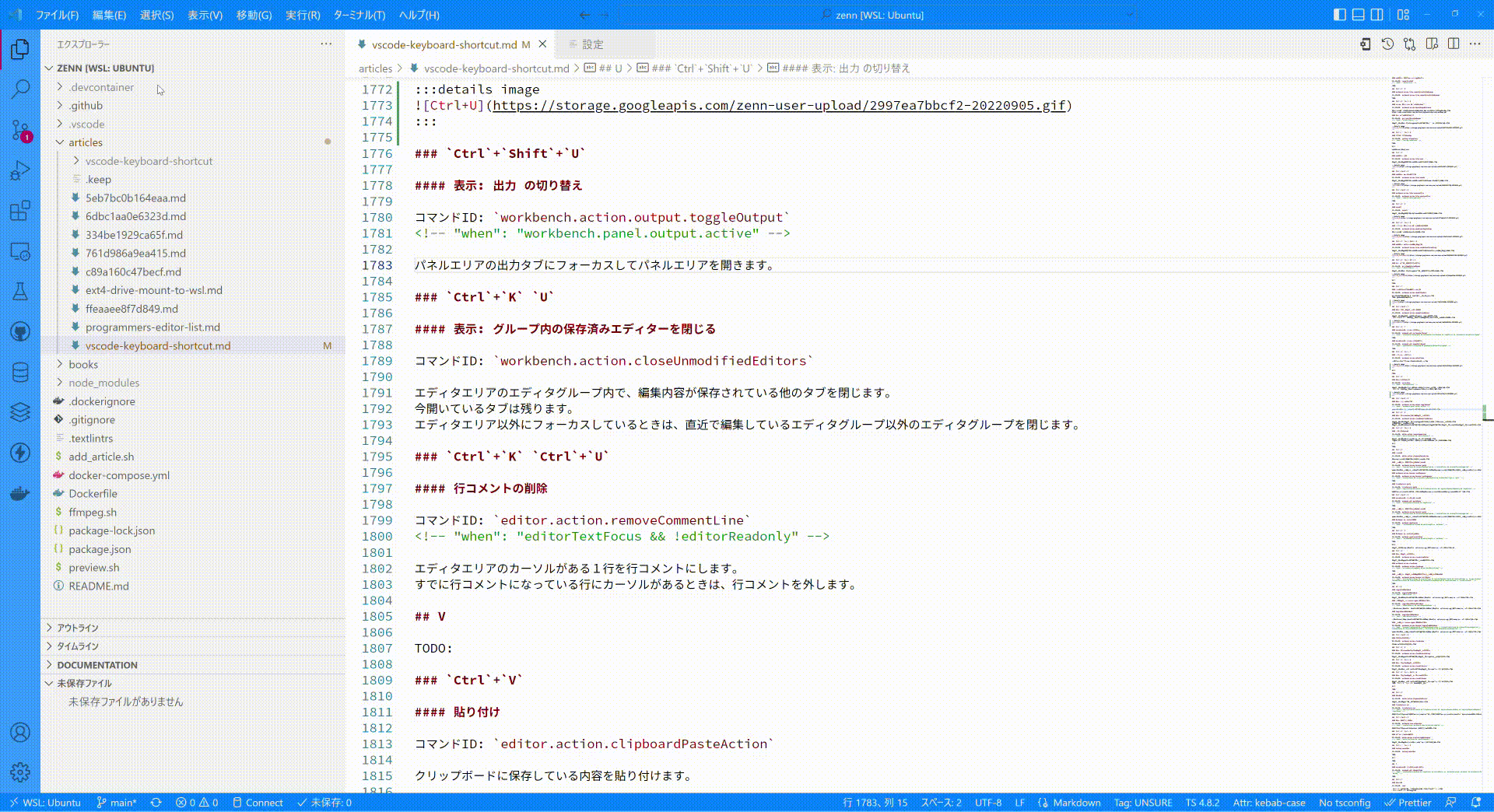This screenshot has height=812, width=1494.
Task: Click the open-settings file icon in editor toolbar
Action: (1365, 44)
